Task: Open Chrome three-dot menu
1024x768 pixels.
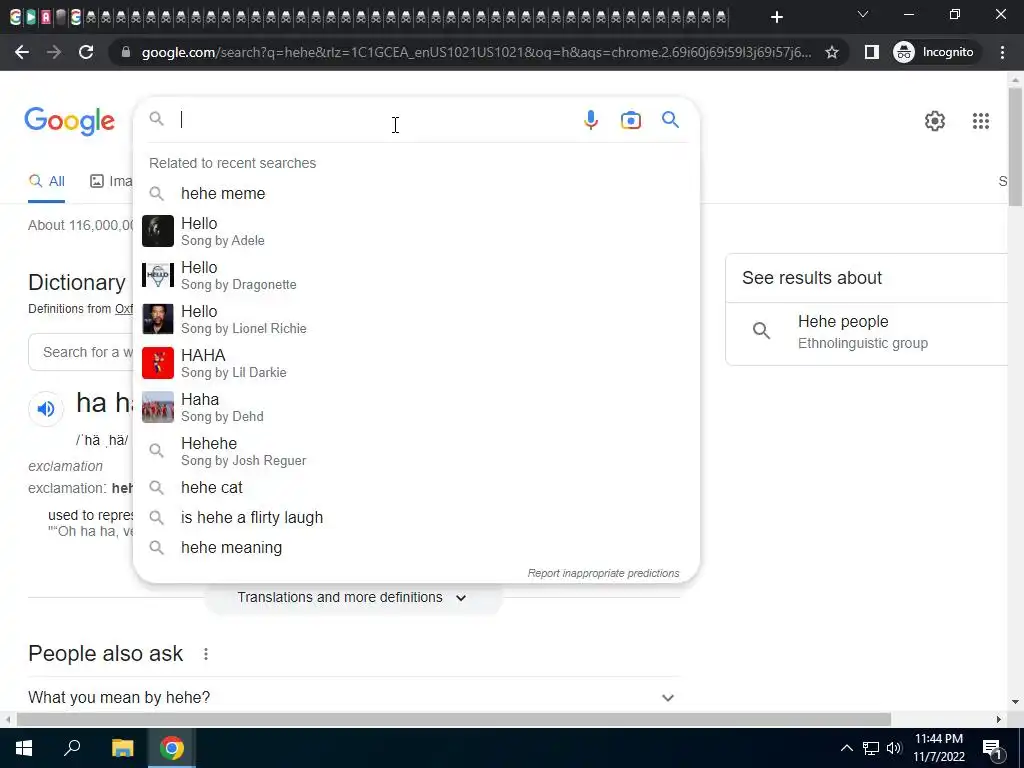Action: pos(1002,52)
